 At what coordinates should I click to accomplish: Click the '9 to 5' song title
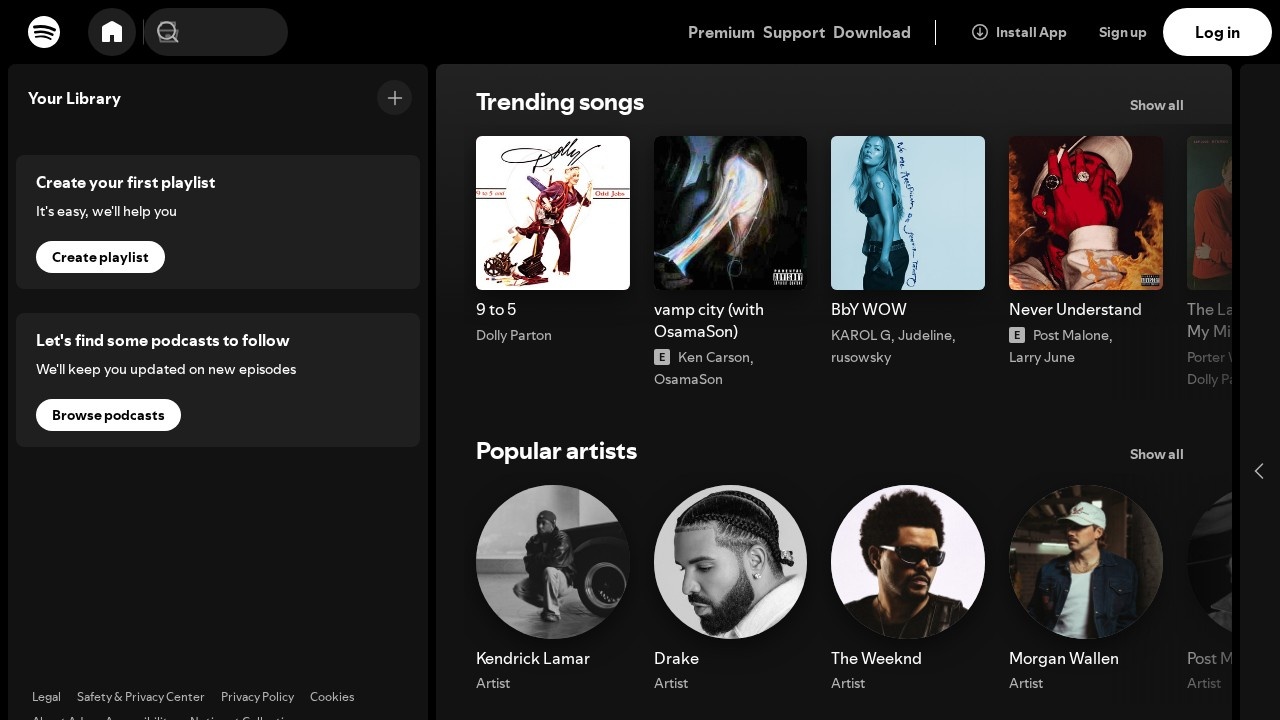coord(496,309)
